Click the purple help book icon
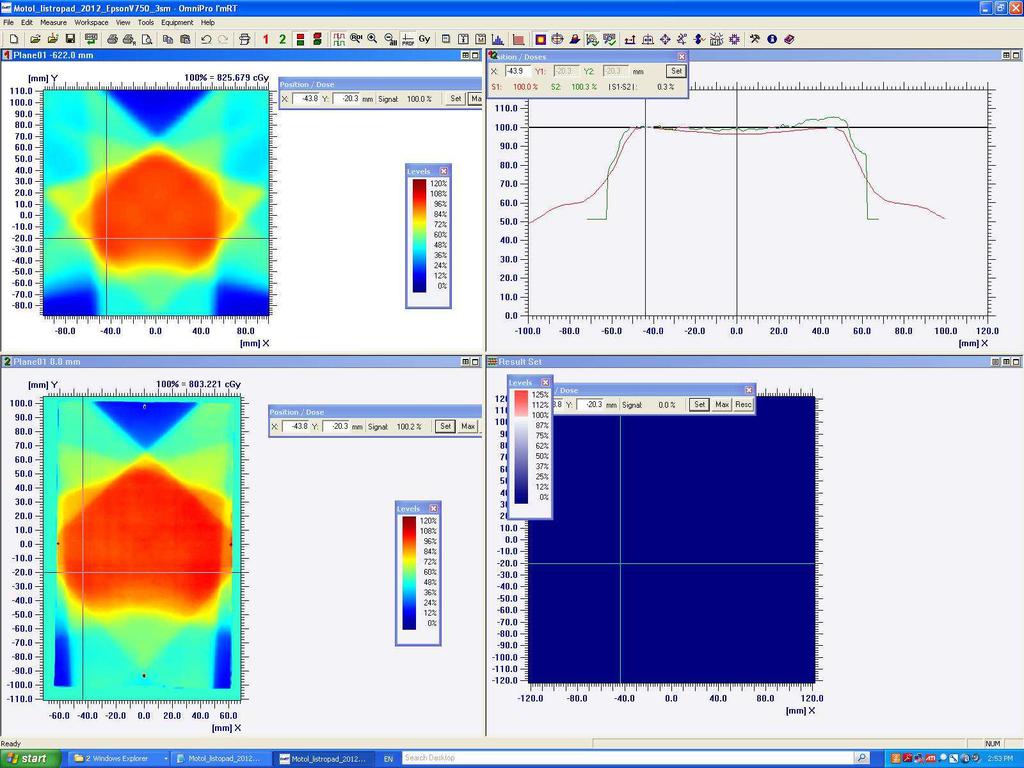The image size is (1024, 768). 789,39
